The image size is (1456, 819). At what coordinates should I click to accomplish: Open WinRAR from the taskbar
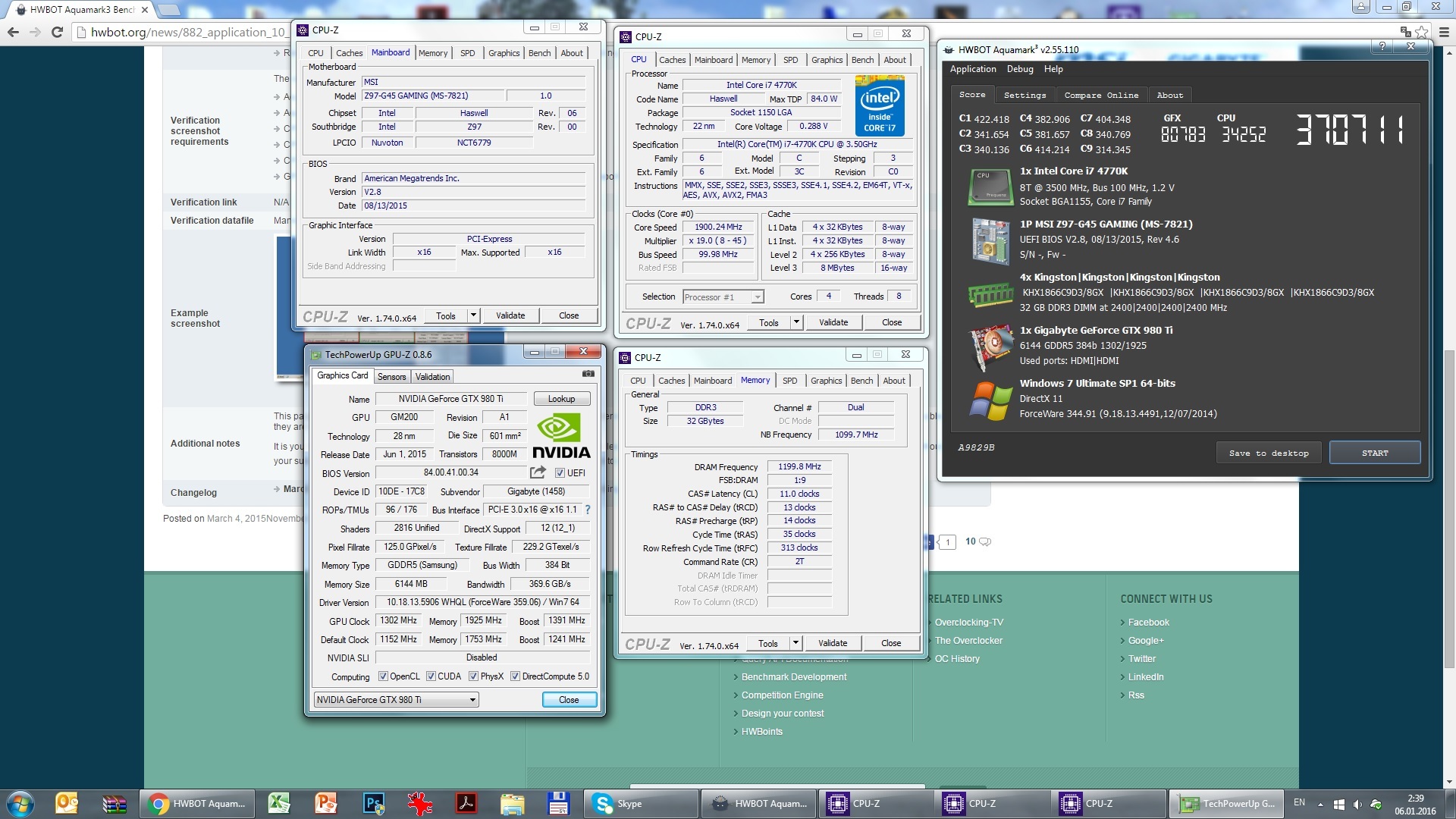(115, 803)
